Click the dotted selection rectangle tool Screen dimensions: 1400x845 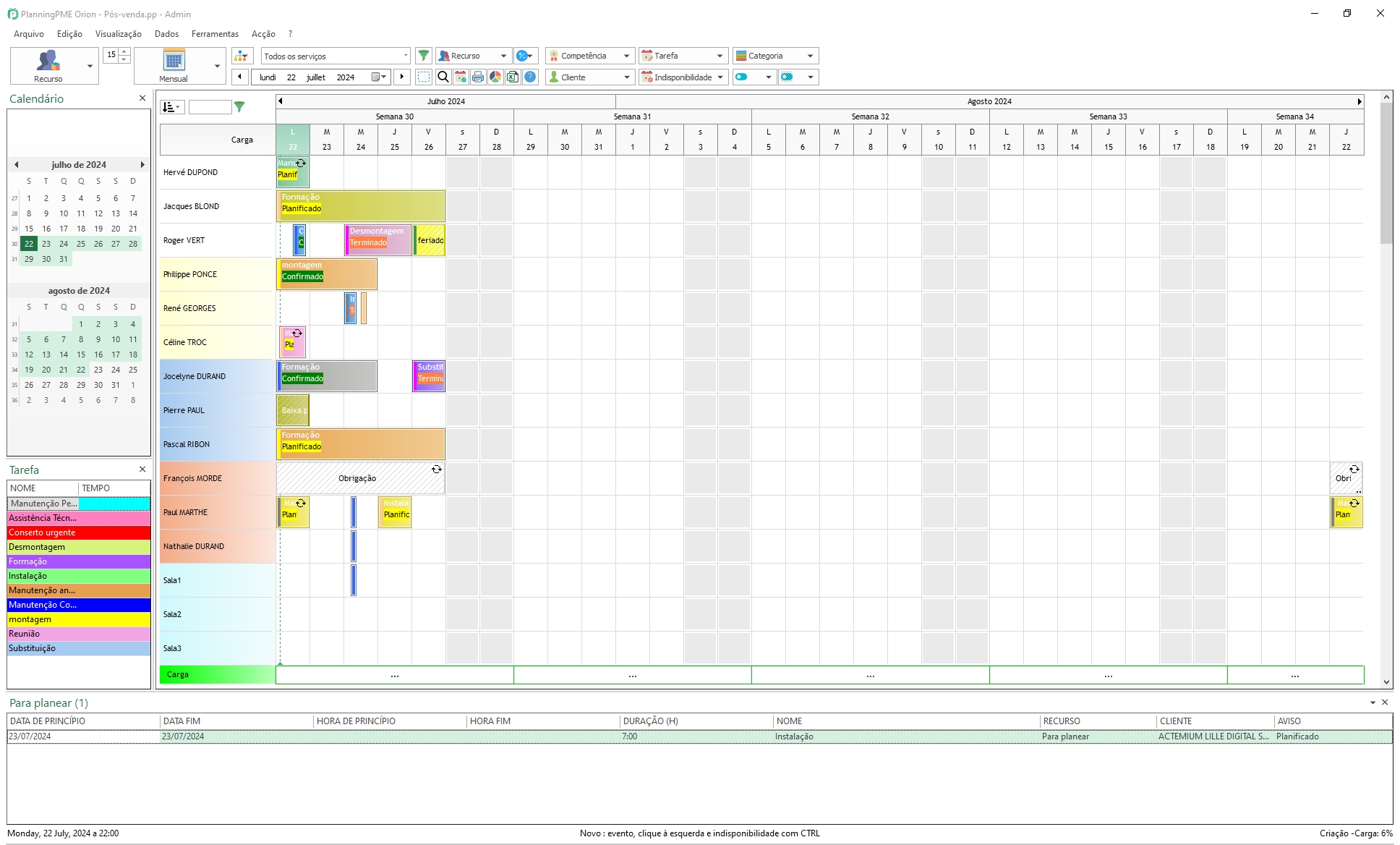(424, 77)
